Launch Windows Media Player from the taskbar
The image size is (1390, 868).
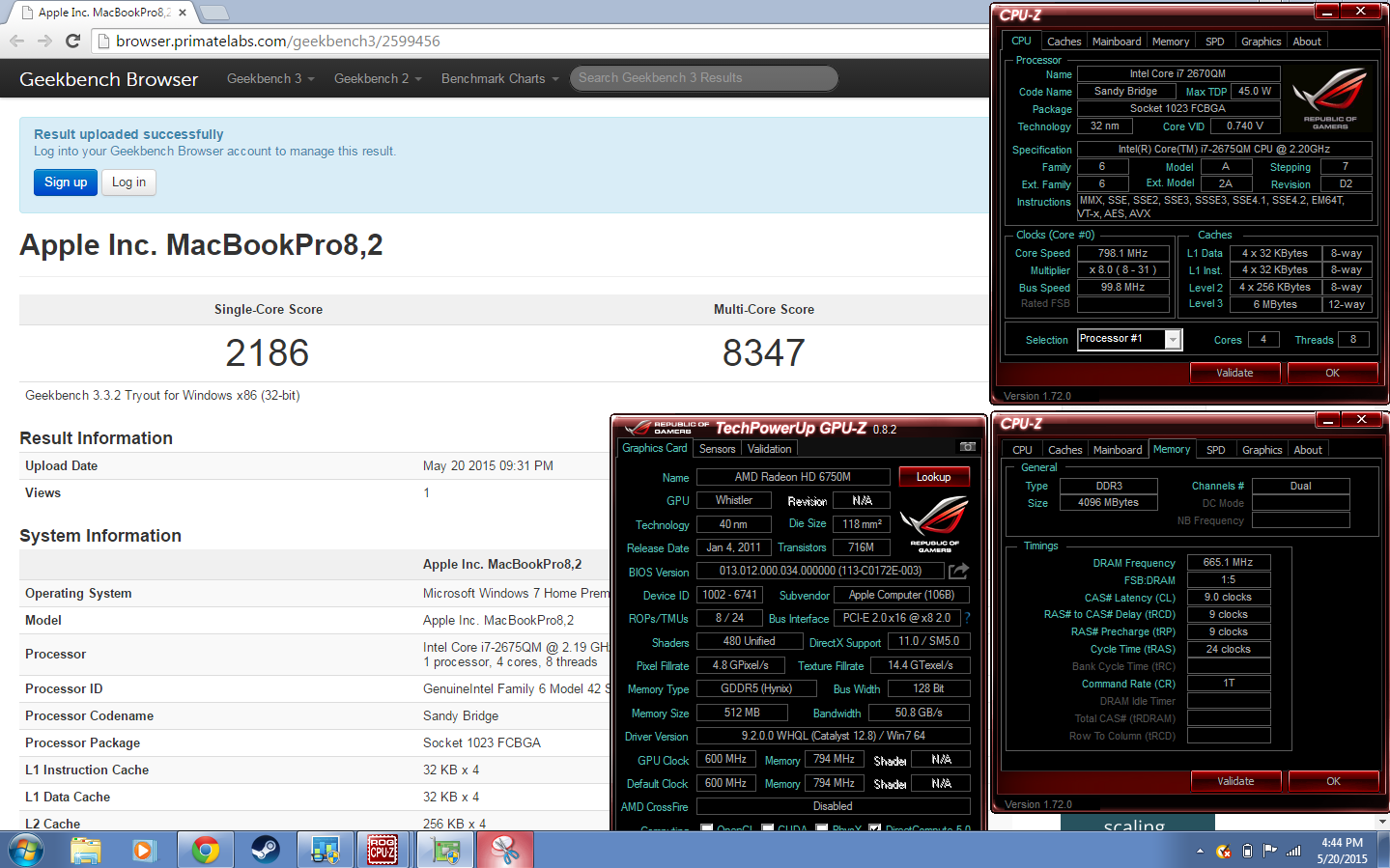[x=144, y=851]
